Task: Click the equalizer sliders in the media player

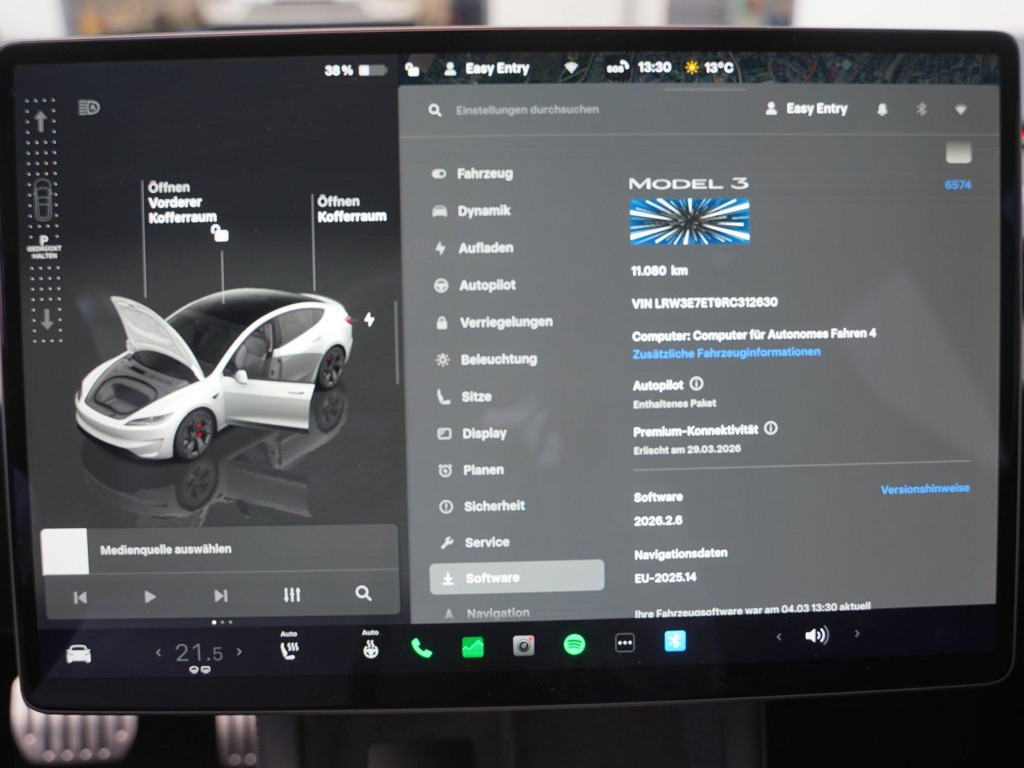Action: (x=291, y=594)
